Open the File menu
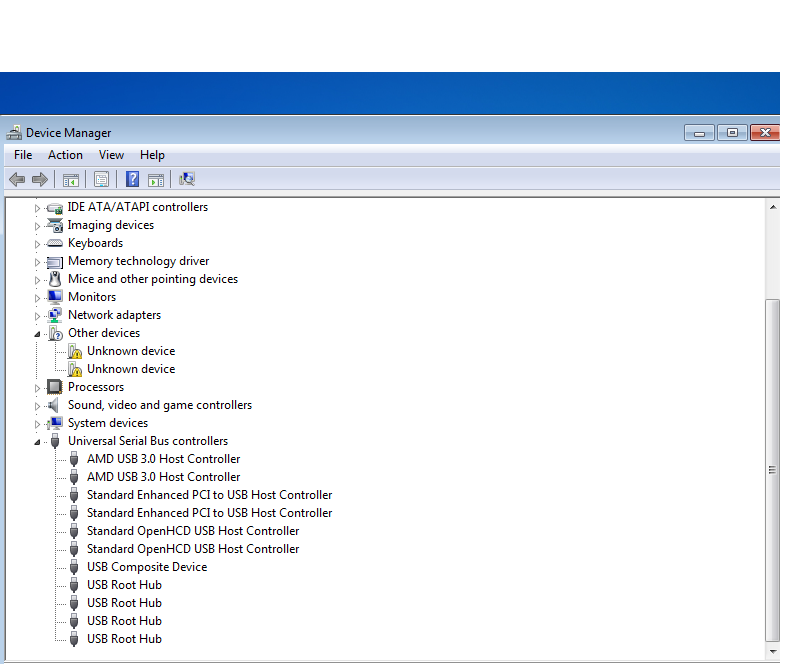Viewport: 785px width, 667px height. [x=23, y=155]
